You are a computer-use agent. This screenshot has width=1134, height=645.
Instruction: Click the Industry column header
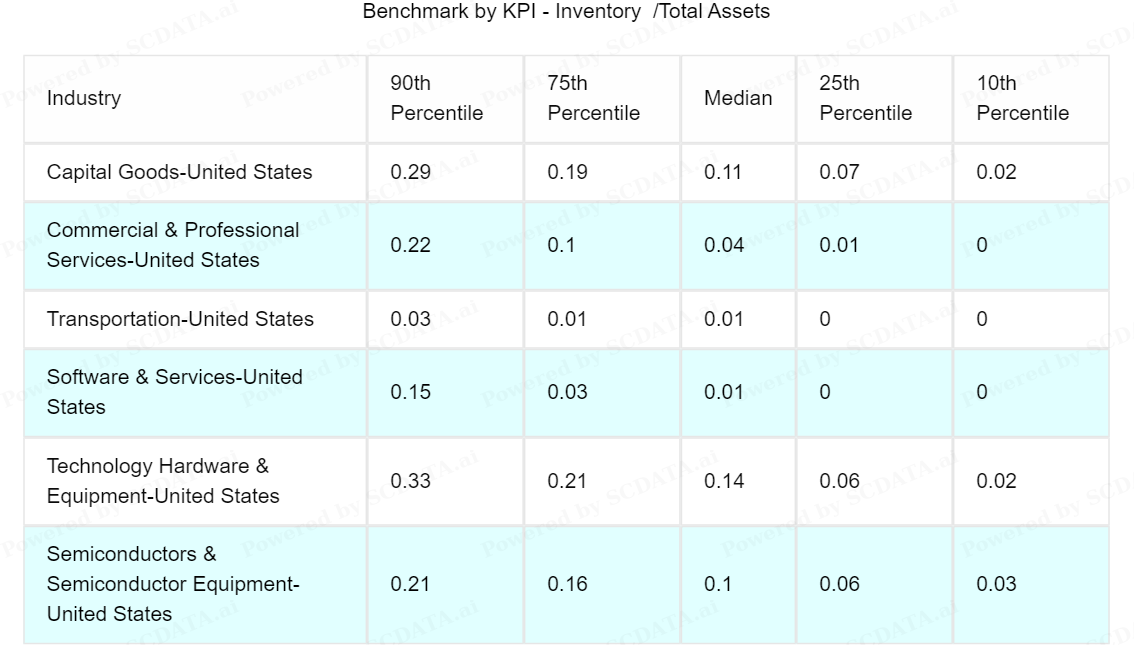84,98
